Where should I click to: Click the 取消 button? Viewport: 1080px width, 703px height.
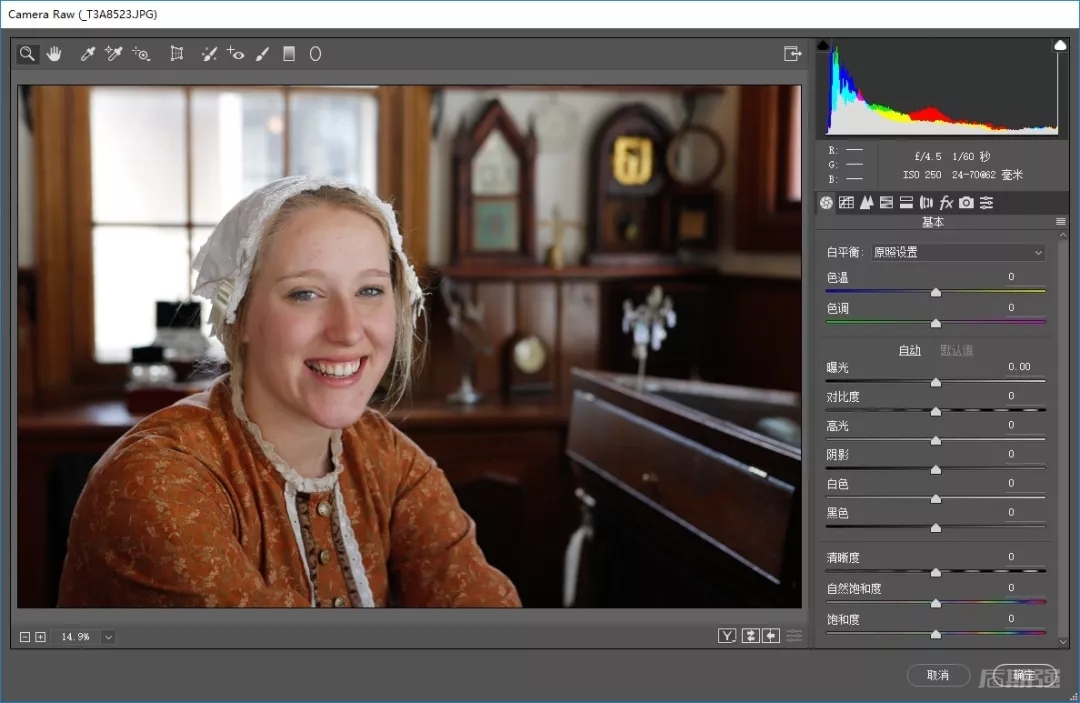pyautogui.click(x=937, y=675)
